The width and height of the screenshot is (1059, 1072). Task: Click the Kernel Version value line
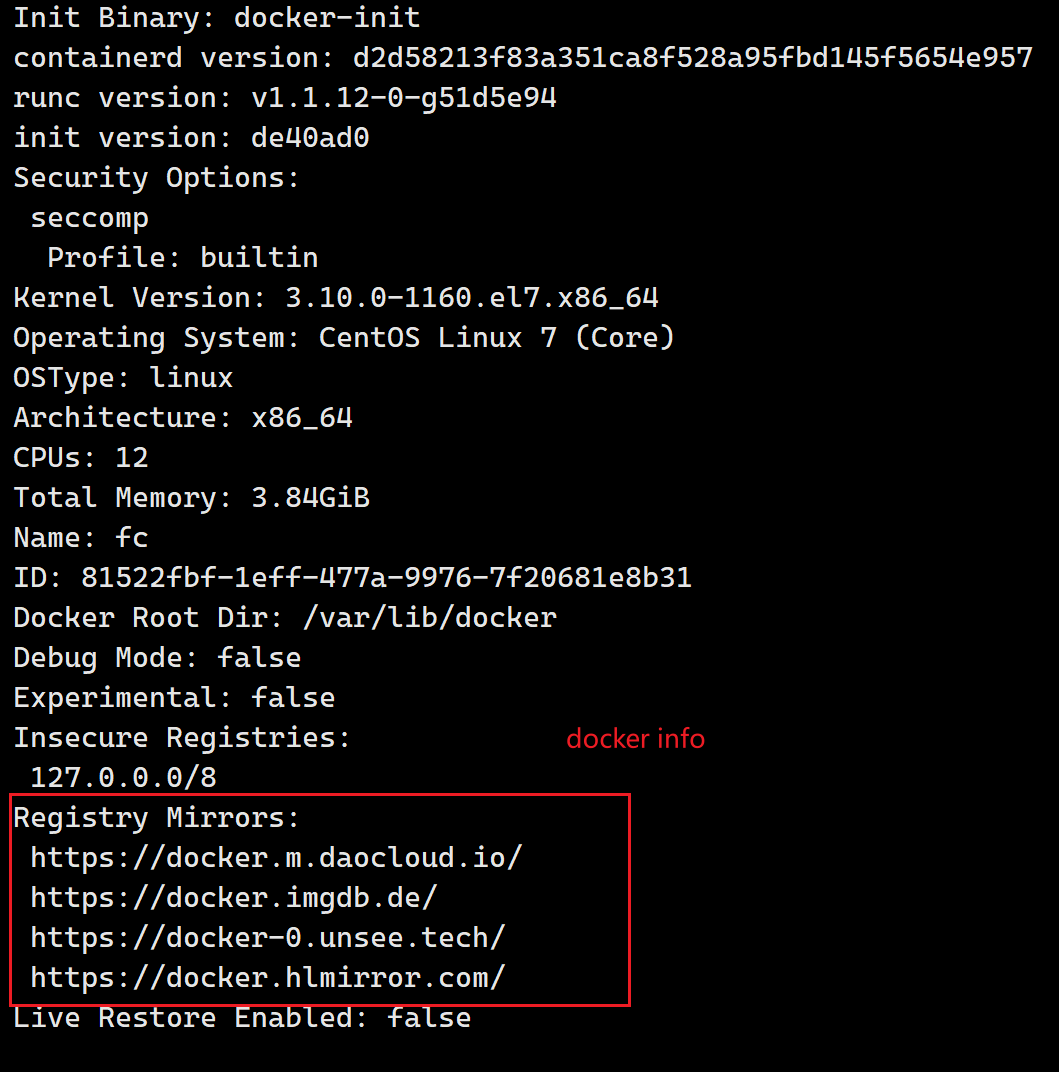pyautogui.click(x=336, y=298)
